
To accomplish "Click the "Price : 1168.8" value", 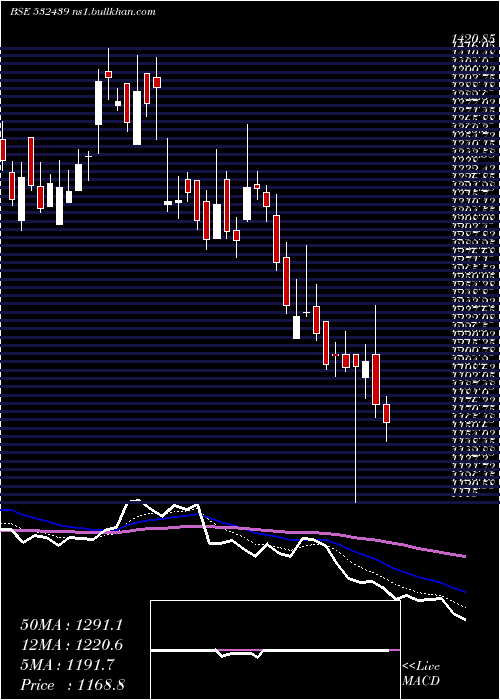I will click(72, 684).
